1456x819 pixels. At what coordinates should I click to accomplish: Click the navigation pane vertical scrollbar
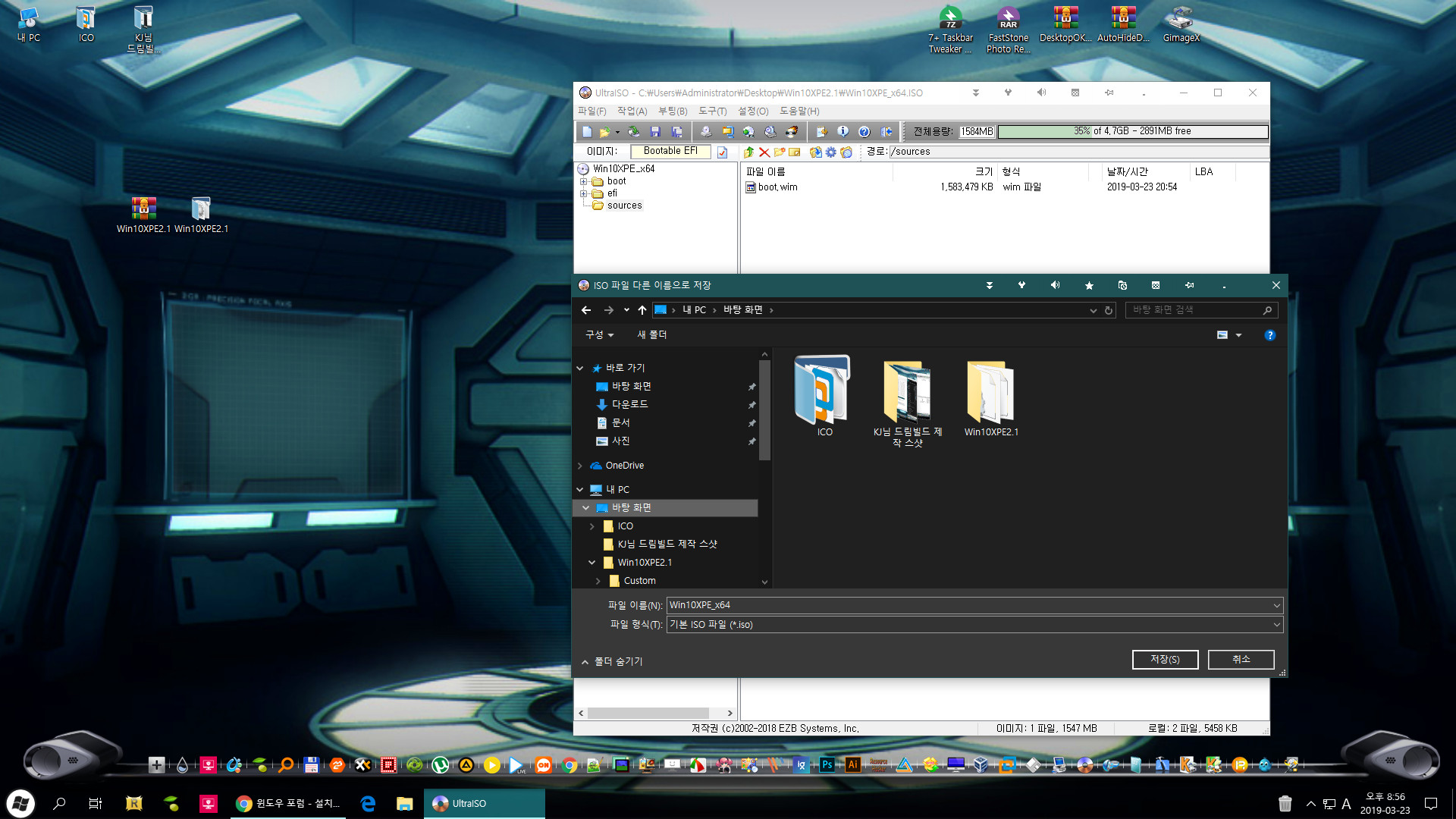click(764, 409)
